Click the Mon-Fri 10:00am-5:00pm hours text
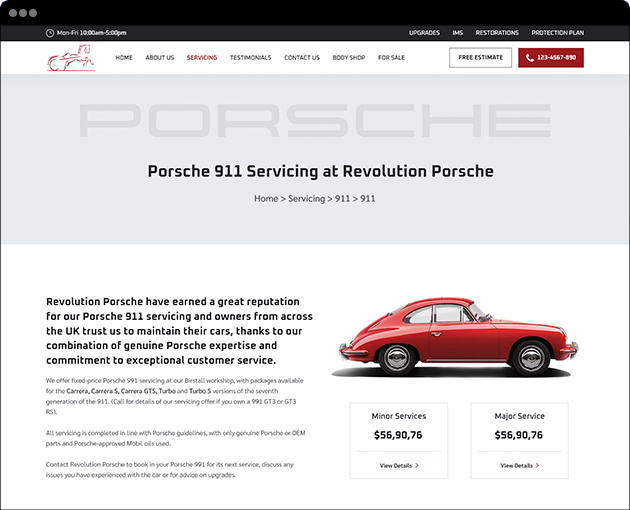The height and width of the screenshot is (510, 630). [x=92, y=33]
